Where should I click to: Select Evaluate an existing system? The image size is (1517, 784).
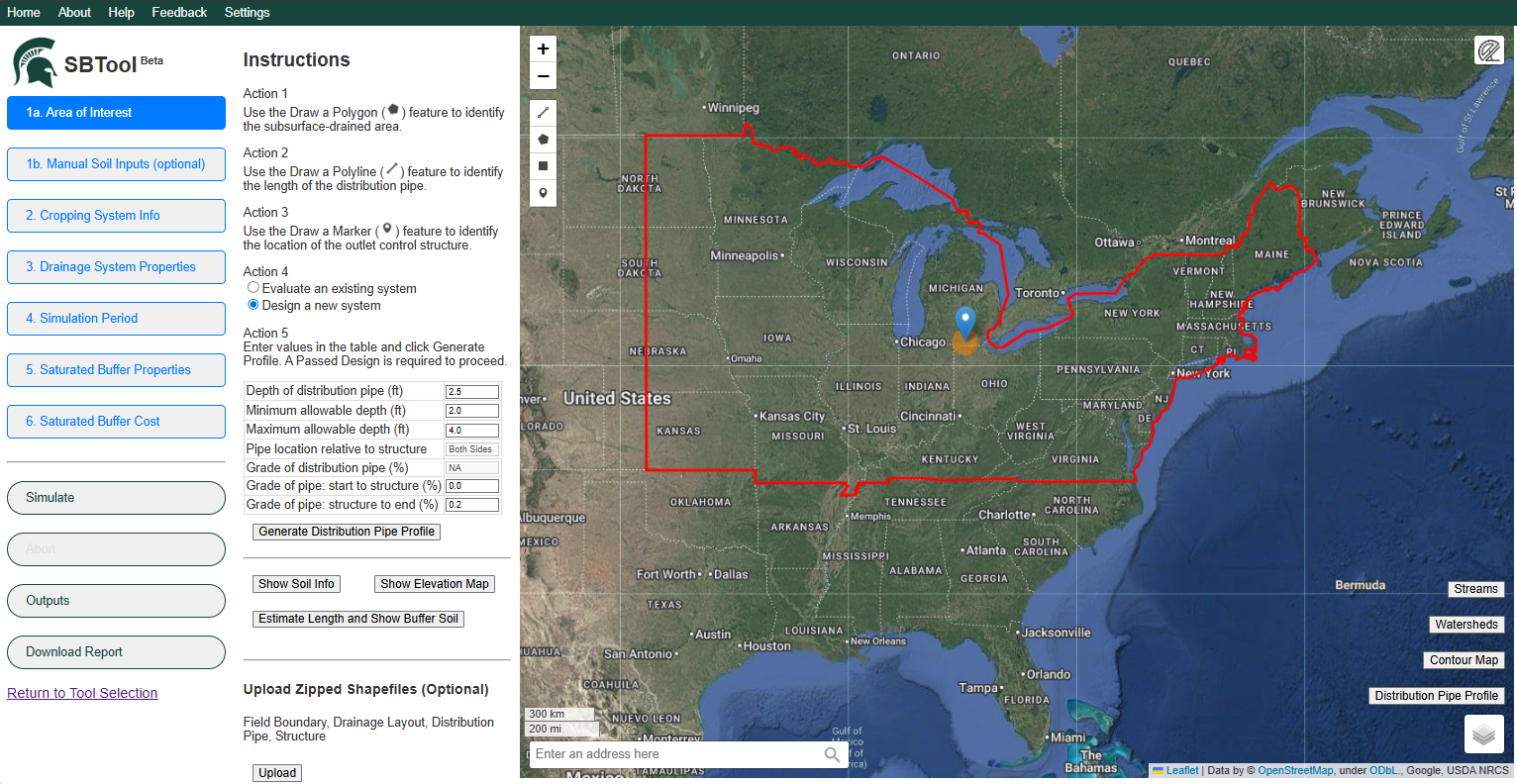(x=253, y=287)
